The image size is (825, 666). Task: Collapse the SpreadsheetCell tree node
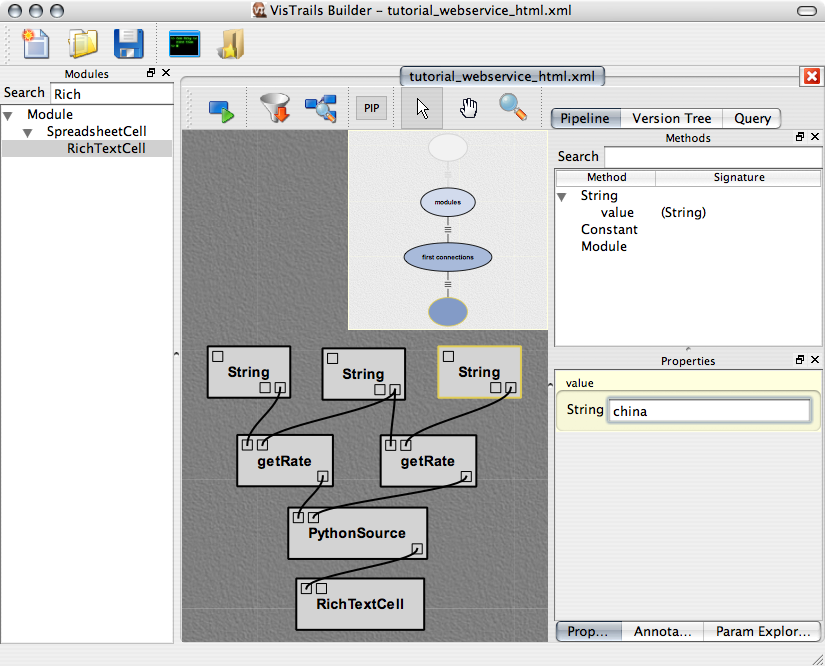pyautogui.click(x=29, y=132)
